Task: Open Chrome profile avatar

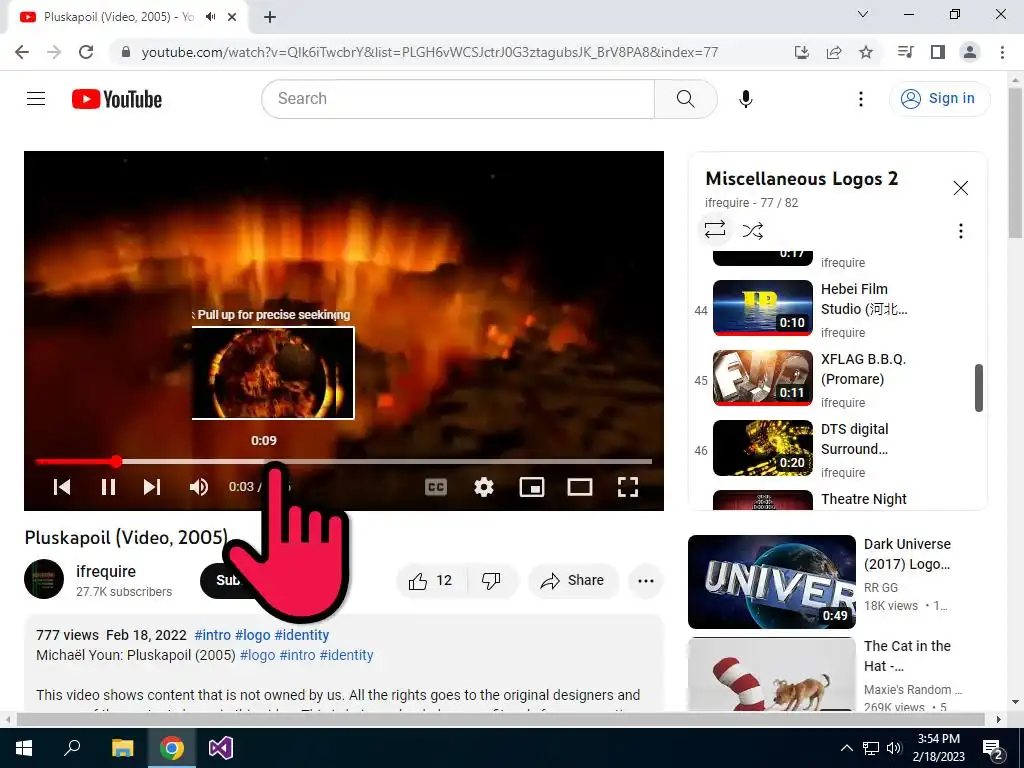Action: [x=970, y=52]
